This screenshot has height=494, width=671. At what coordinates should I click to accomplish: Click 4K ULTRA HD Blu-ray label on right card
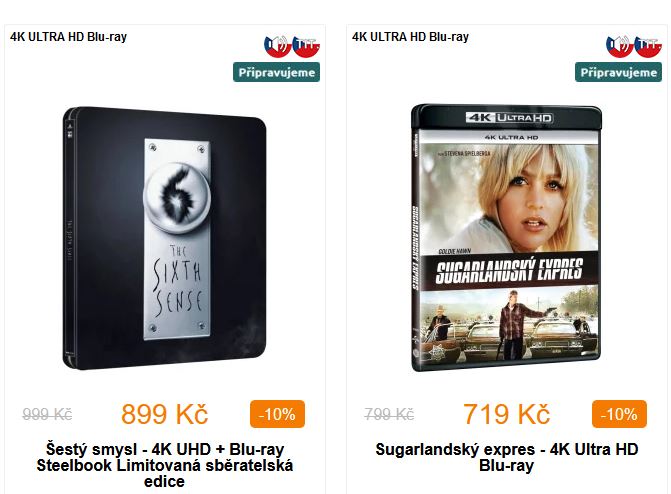coord(410,37)
